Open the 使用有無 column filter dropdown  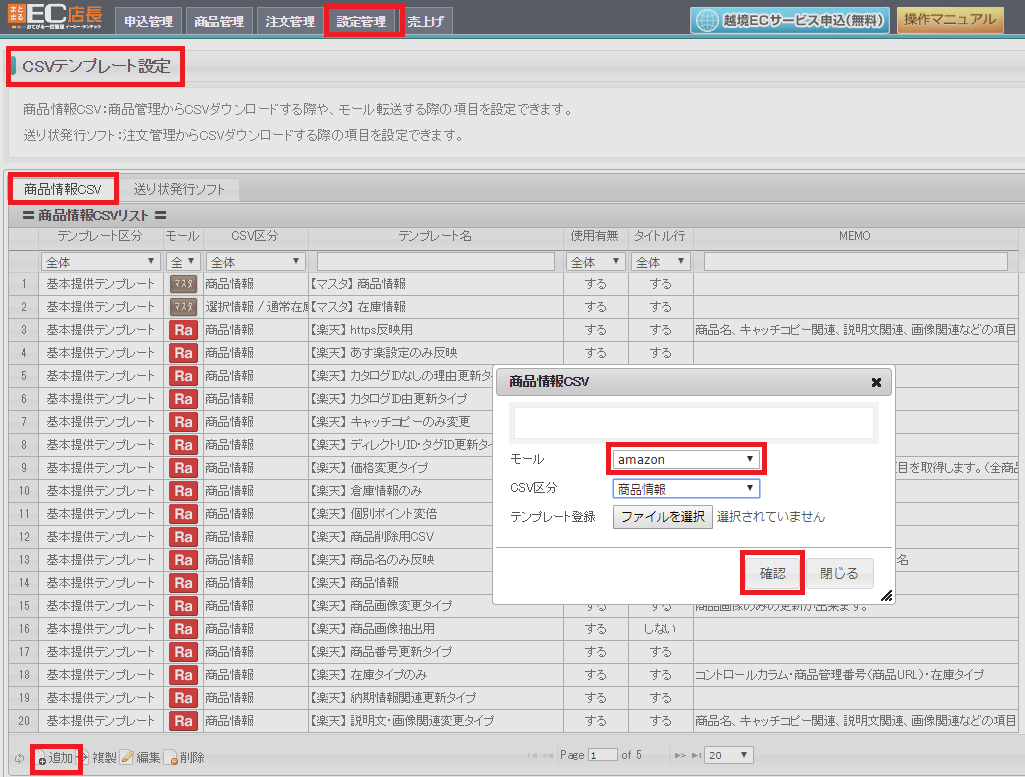coord(595,262)
